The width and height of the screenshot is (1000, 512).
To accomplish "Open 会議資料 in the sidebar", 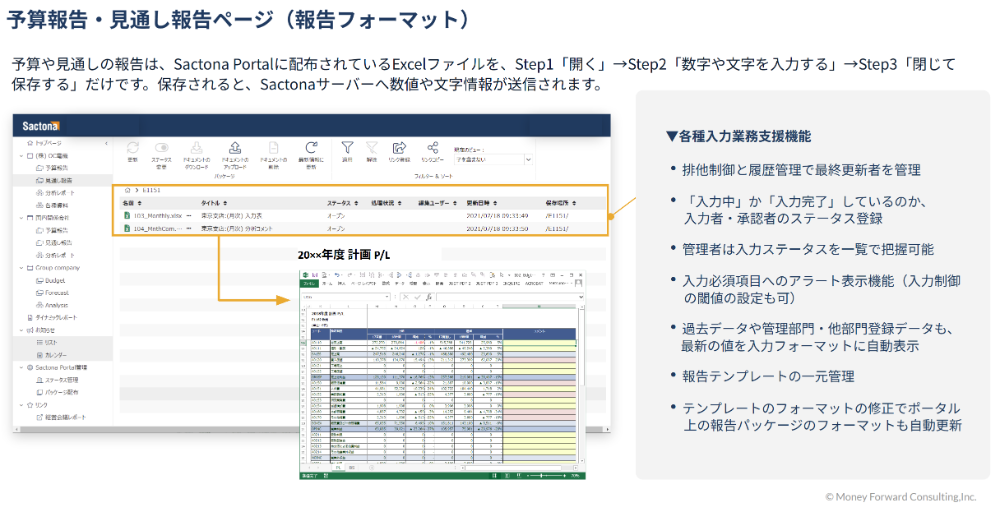I will pyautogui.click(x=56, y=205).
